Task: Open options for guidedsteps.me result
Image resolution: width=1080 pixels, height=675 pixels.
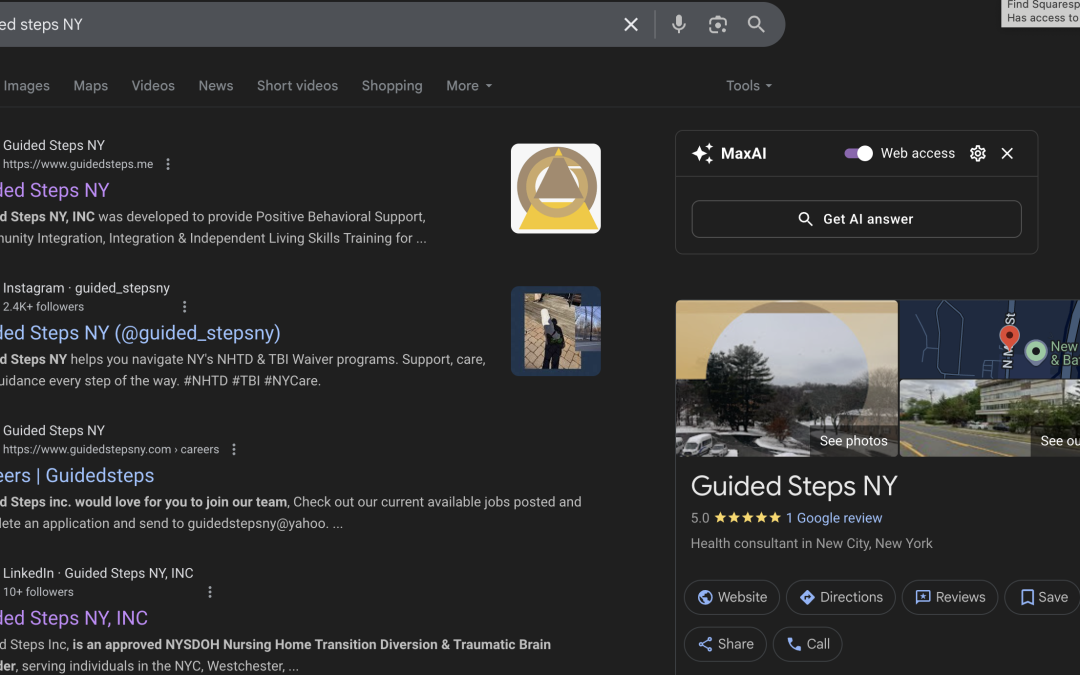Action: click(168, 164)
